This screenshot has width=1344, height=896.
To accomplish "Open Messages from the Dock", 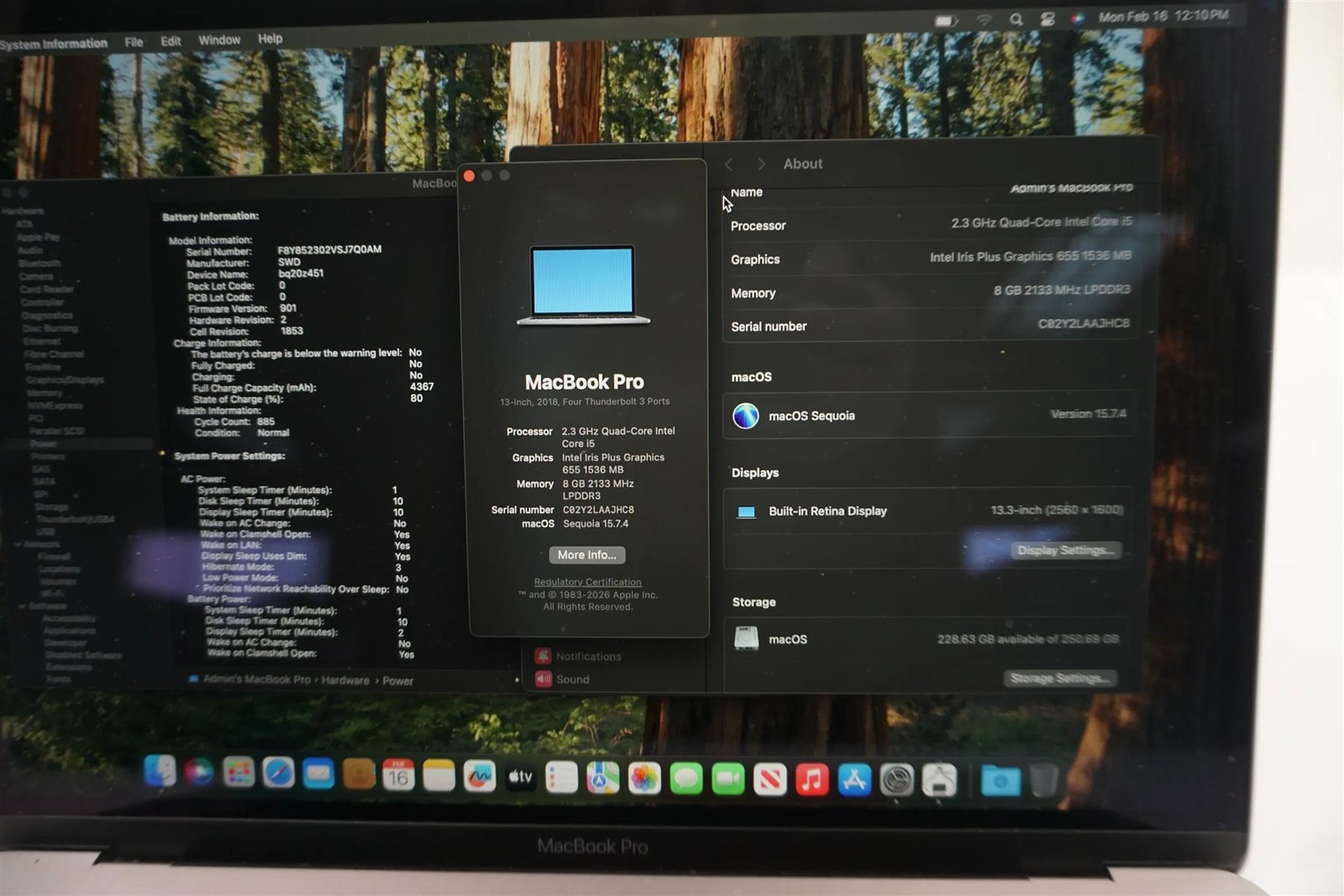I will tap(686, 780).
